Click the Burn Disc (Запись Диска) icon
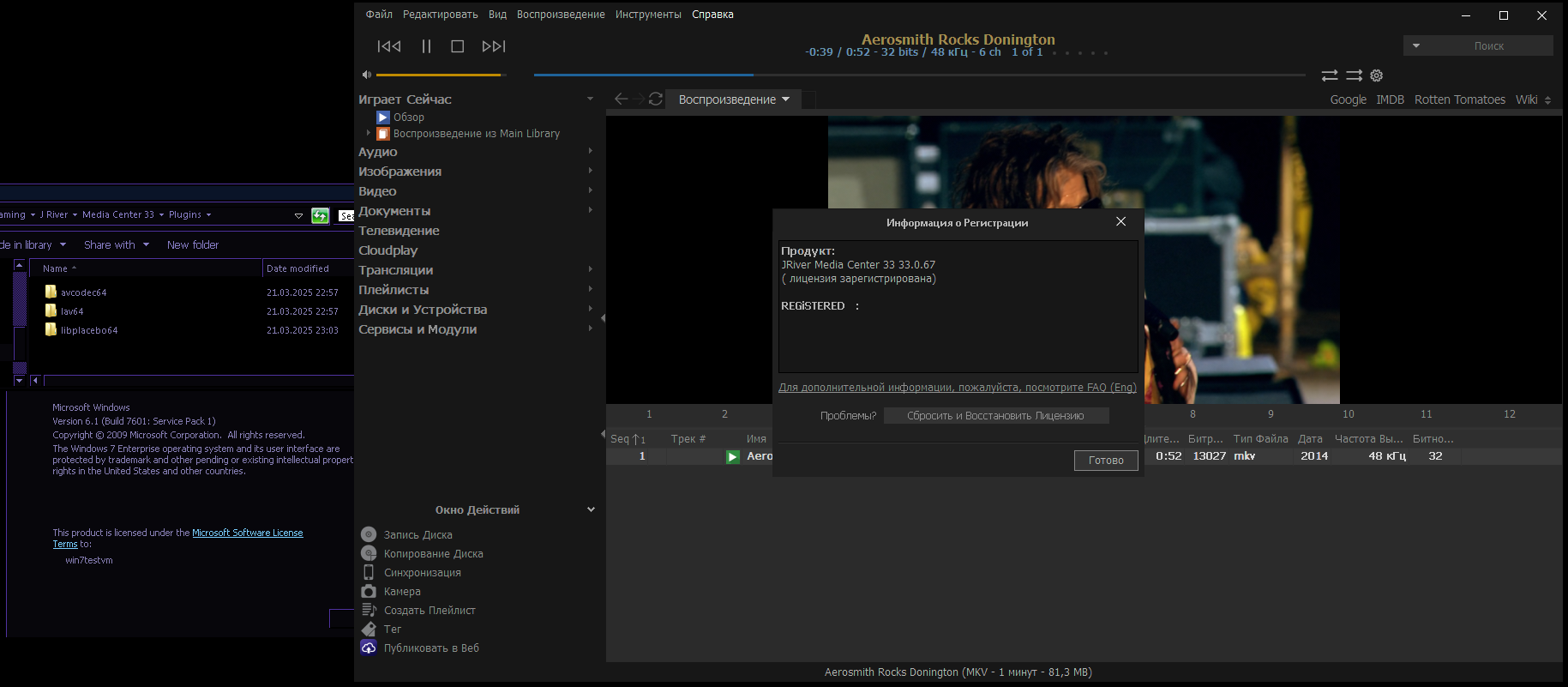The height and width of the screenshot is (687, 1568). click(369, 534)
